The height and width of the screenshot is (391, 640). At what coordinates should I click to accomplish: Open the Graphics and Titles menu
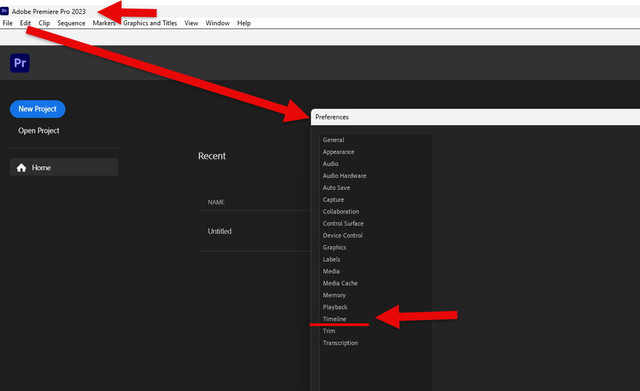[x=150, y=23]
